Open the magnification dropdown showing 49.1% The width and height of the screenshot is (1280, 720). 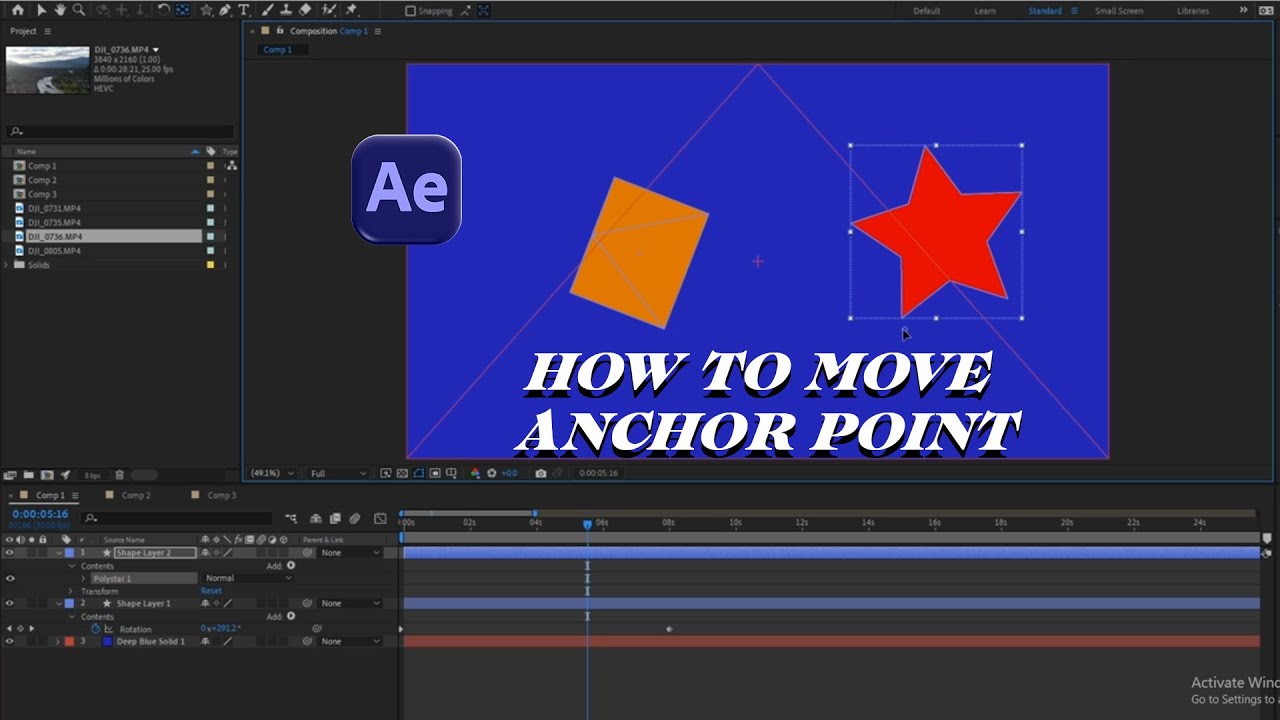click(x=273, y=473)
